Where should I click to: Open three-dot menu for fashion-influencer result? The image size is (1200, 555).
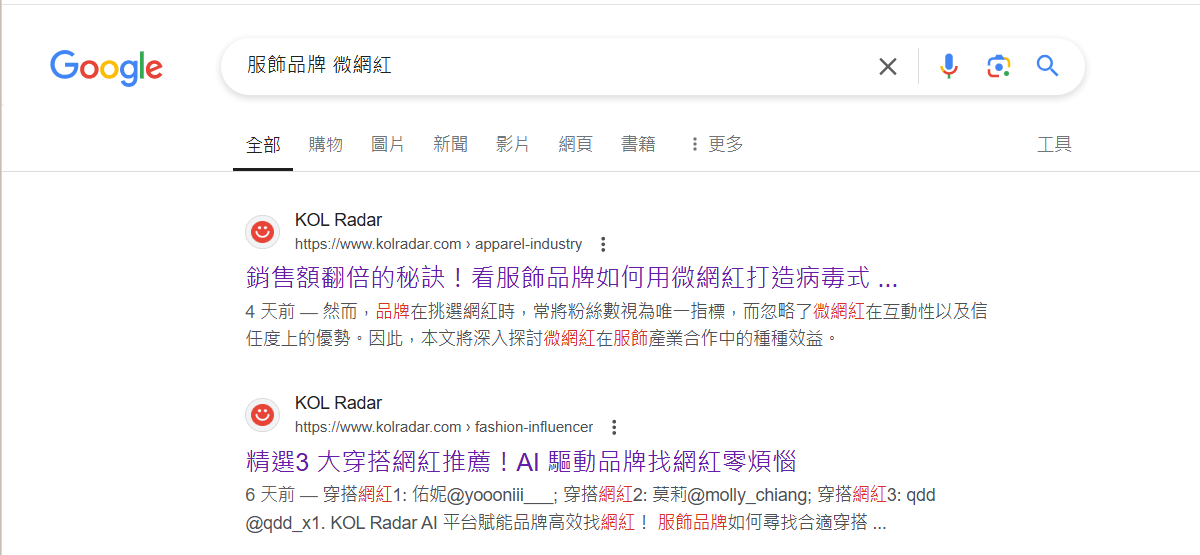point(614,428)
